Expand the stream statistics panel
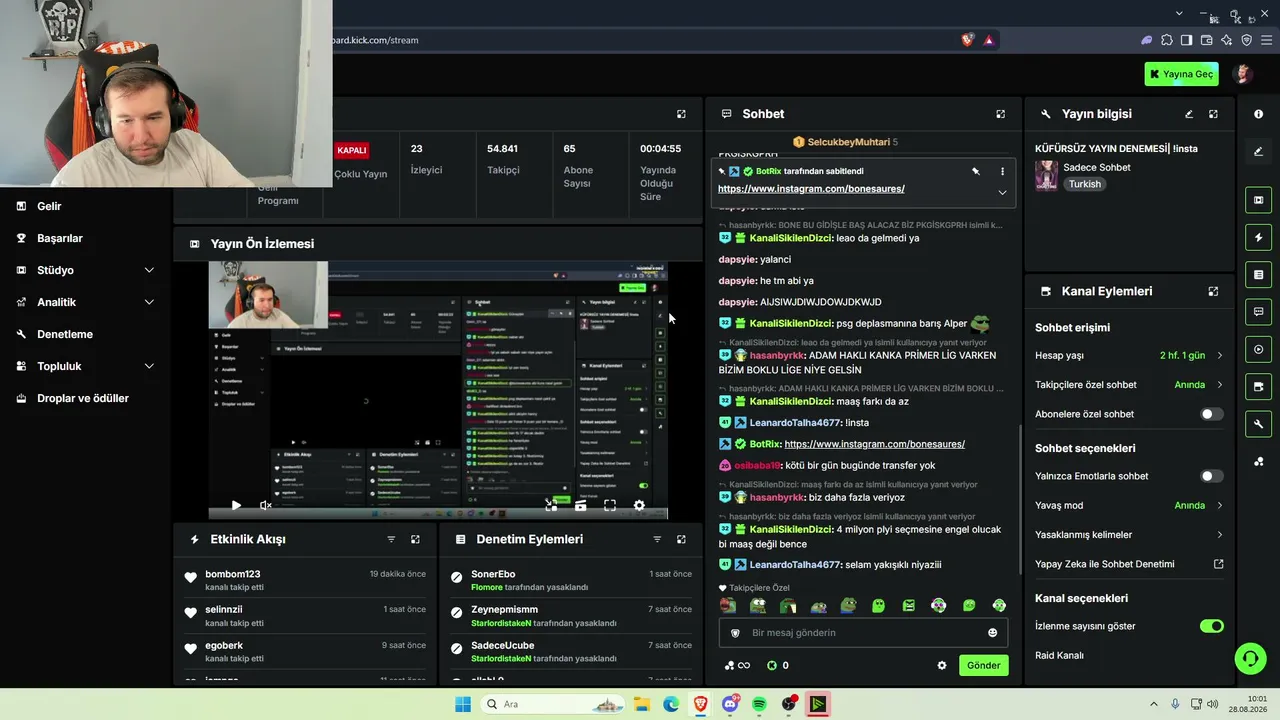Viewport: 1280px width, 720px height. pyautogui.click(x=681, y=114)
